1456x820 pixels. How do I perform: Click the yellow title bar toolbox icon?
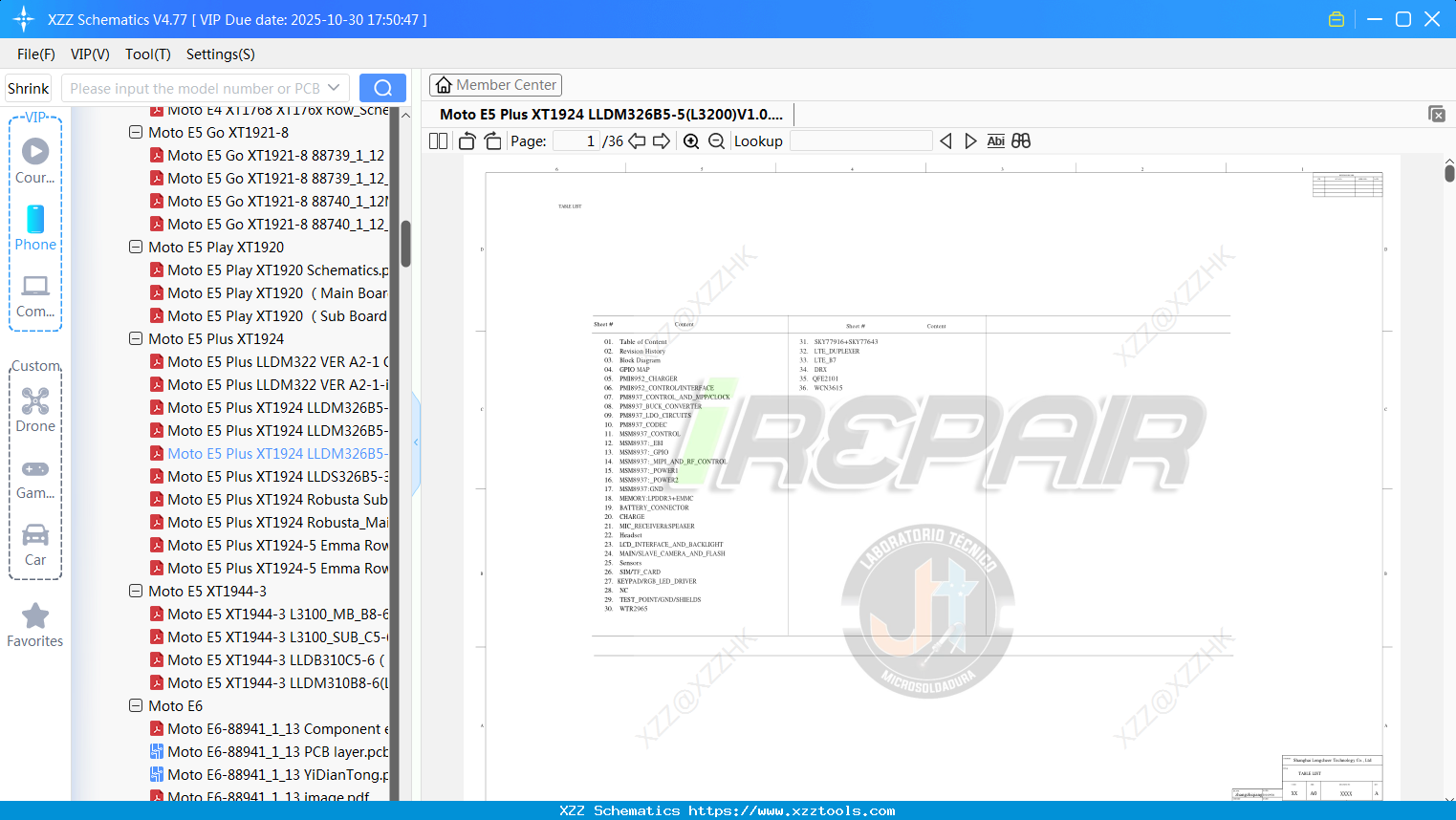[x=1336, y=19]
